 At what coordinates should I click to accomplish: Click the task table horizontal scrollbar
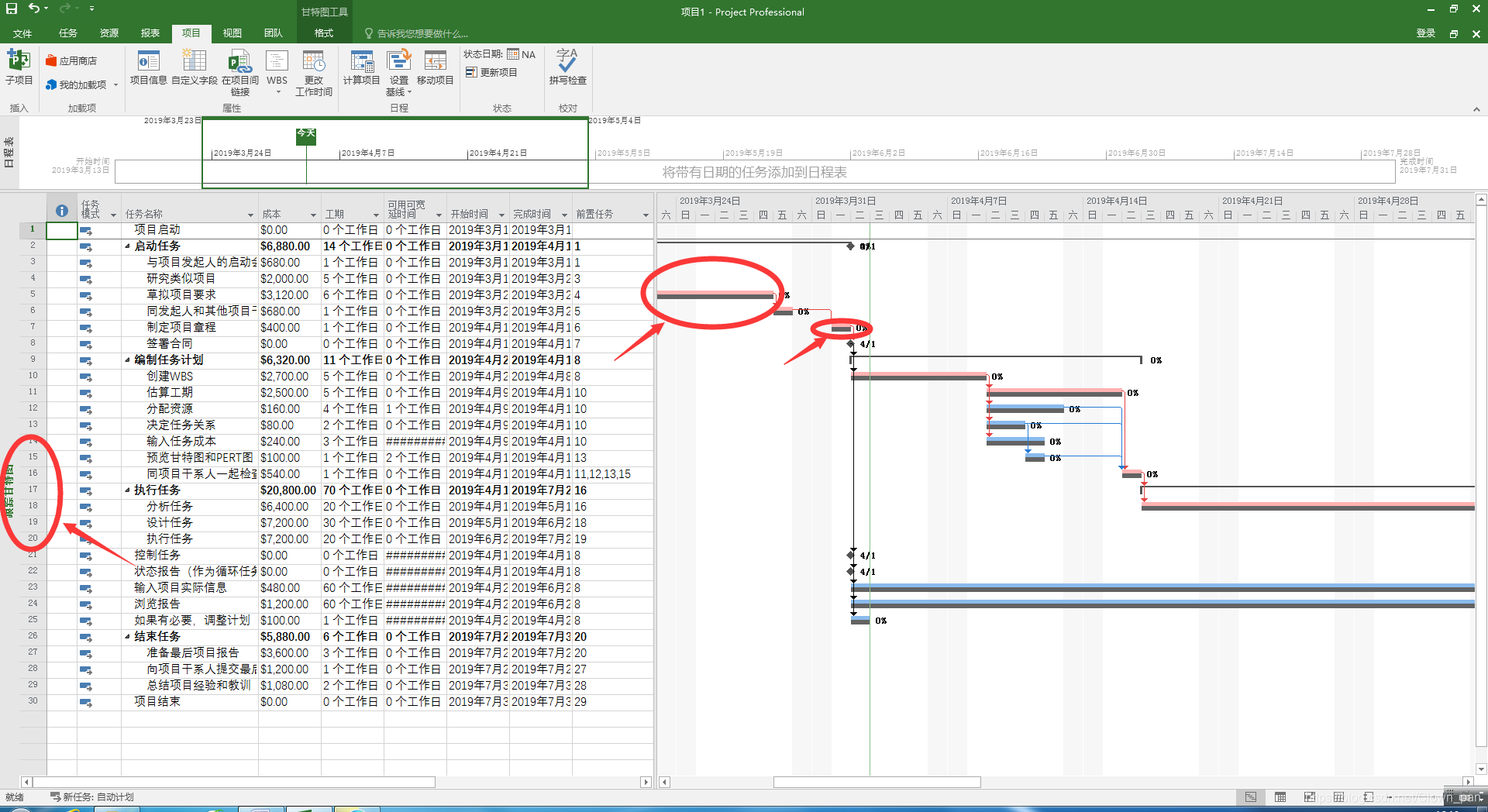(233, 782)
